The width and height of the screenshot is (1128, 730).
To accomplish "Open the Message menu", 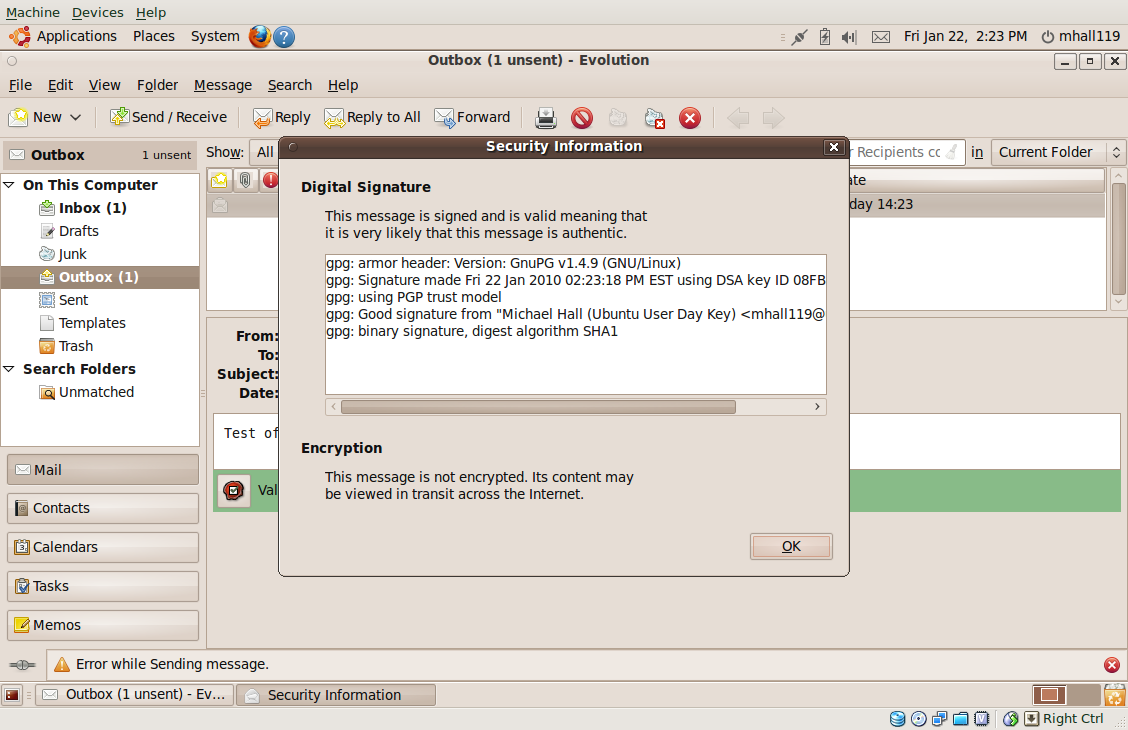I will point(222,85).
